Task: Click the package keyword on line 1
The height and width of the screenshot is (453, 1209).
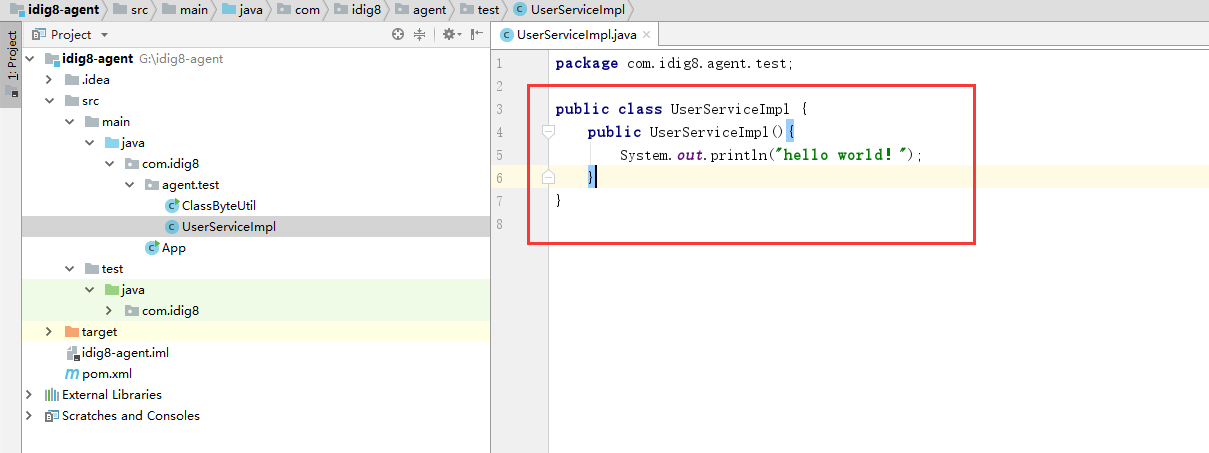Action: [x=587, y=63]
